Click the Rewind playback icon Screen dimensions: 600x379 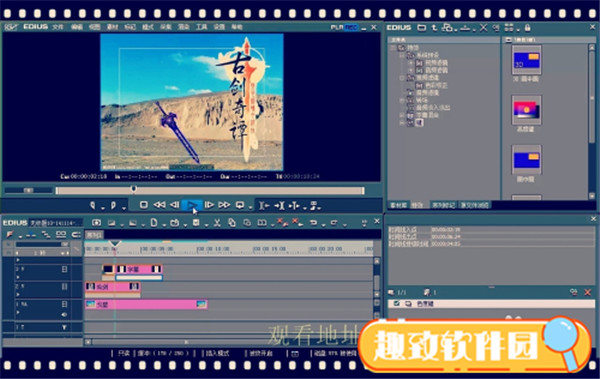tap(159, 205)
